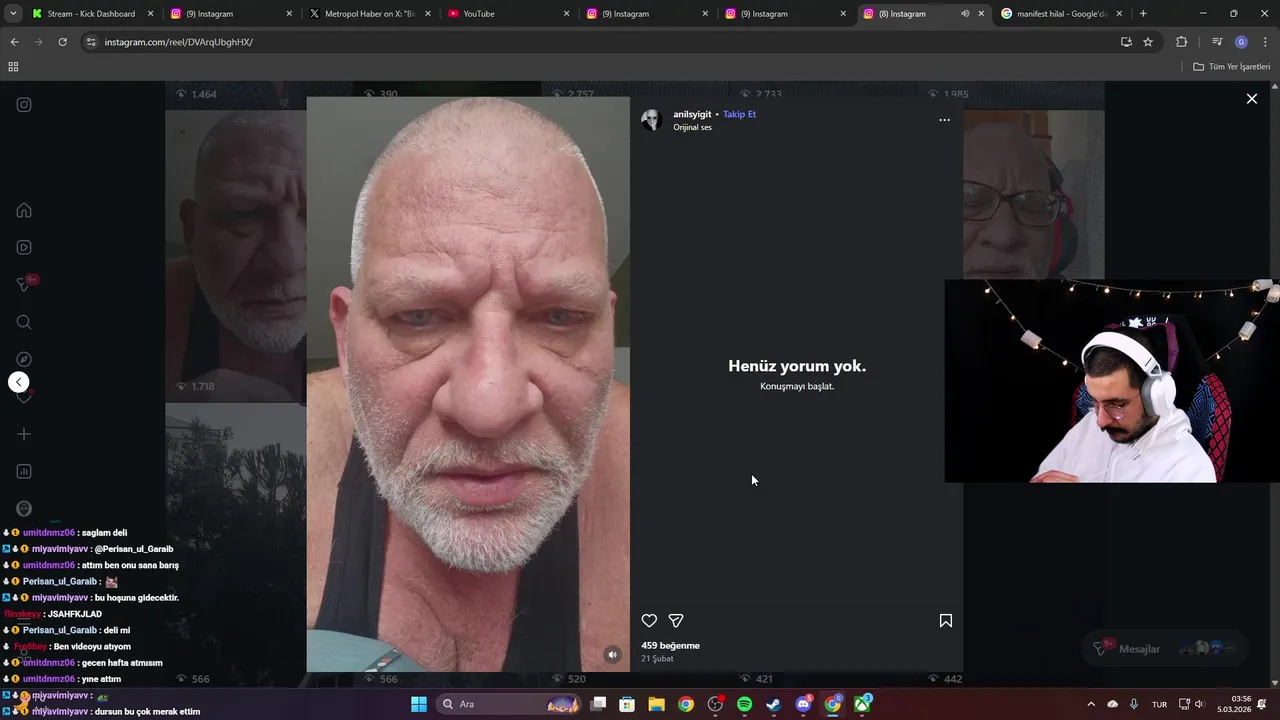This screenshot has width=1280, height=720.
Task: View site information icon in address bar
Action: (91, 42)
